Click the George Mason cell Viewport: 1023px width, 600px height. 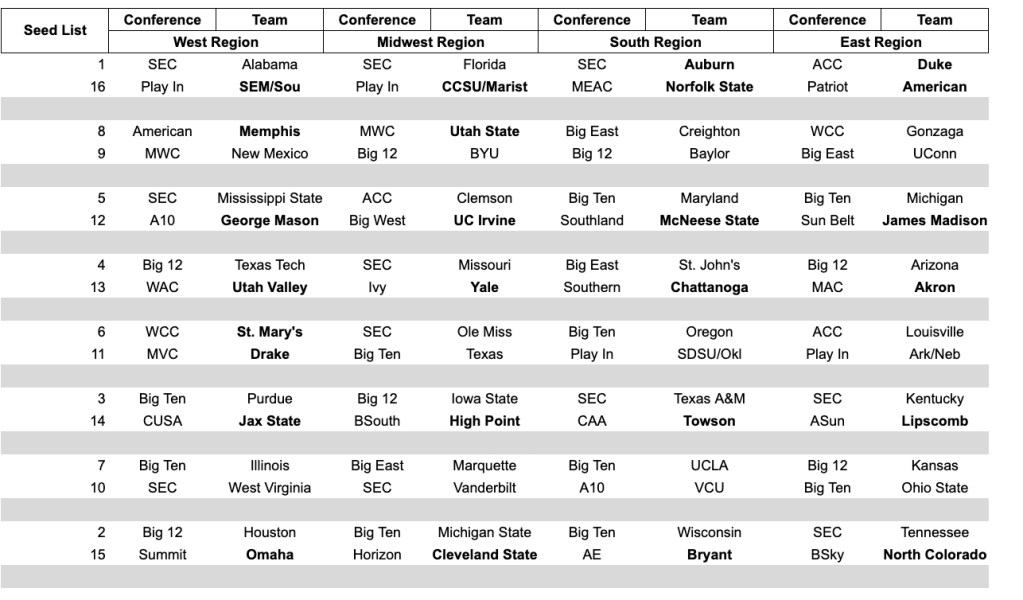click(270, 221)
